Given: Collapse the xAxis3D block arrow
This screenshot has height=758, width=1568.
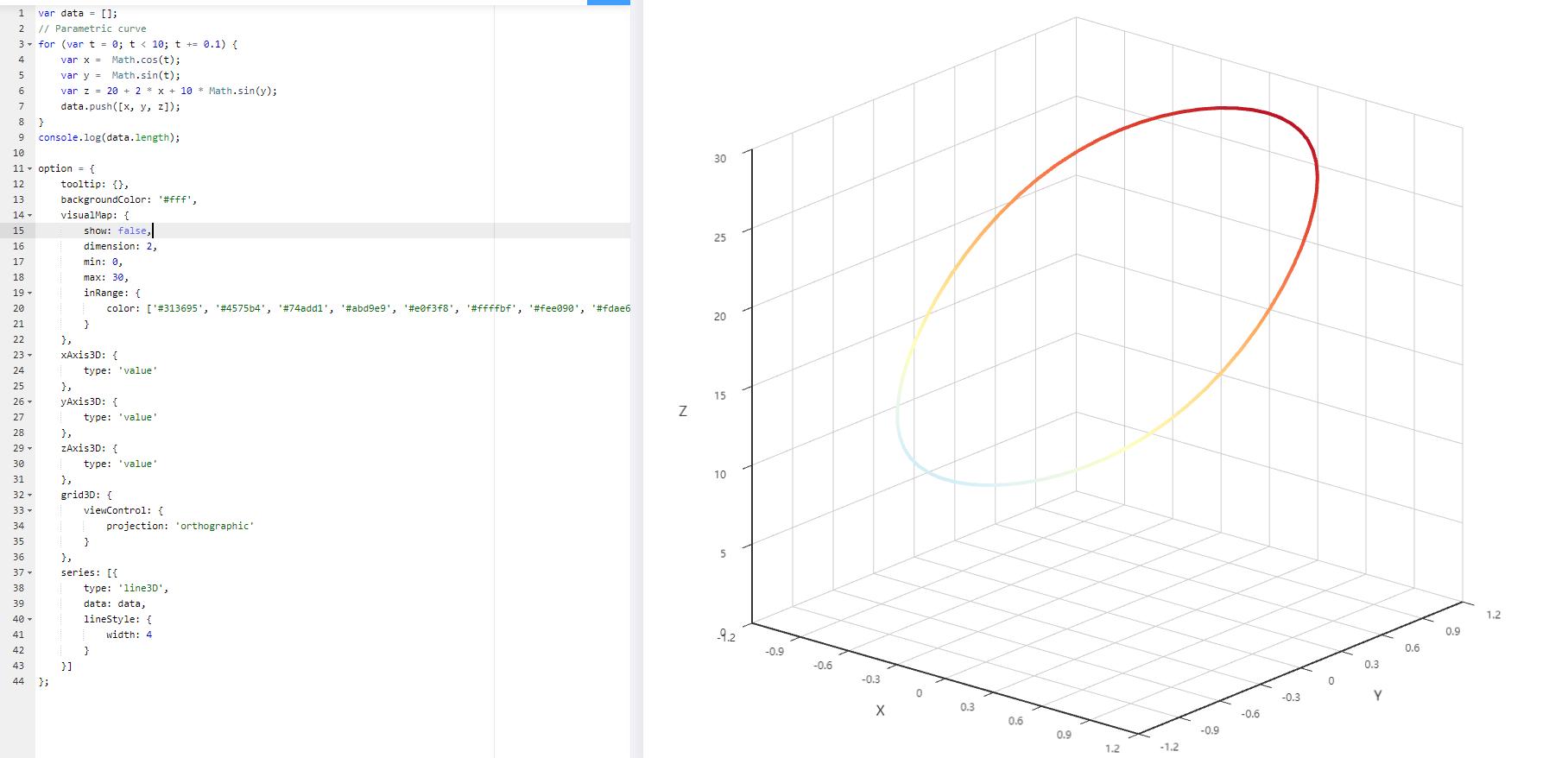Looking at the screenshot, I should click(29, 355).
